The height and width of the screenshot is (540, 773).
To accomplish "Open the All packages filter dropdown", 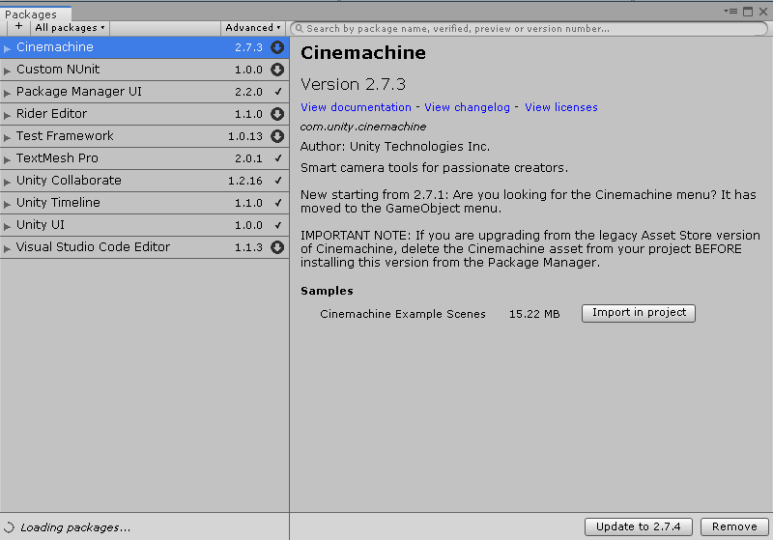I will click(70, 28).
